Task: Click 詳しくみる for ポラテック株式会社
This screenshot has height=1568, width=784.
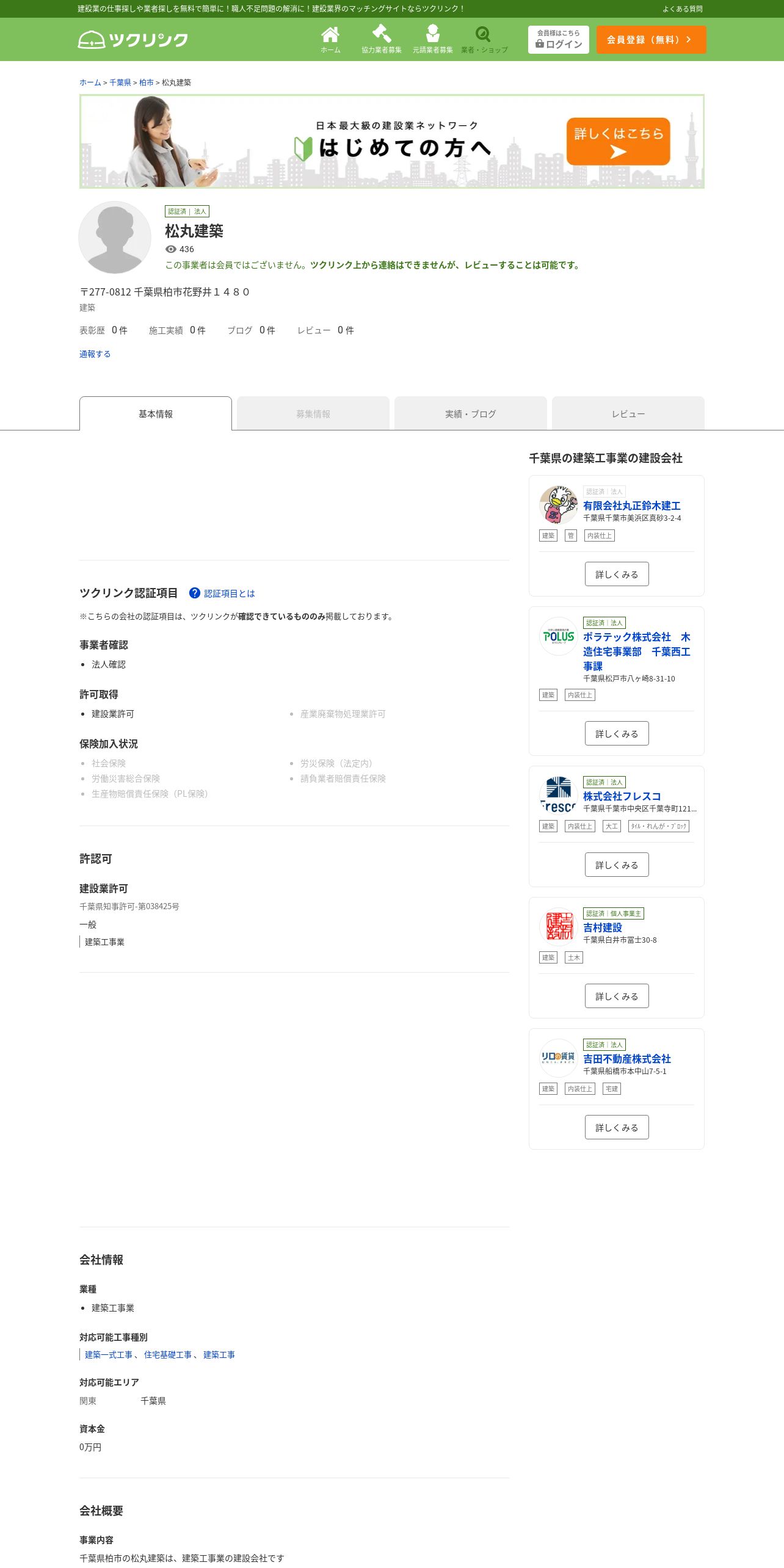Action: [617, 733]
